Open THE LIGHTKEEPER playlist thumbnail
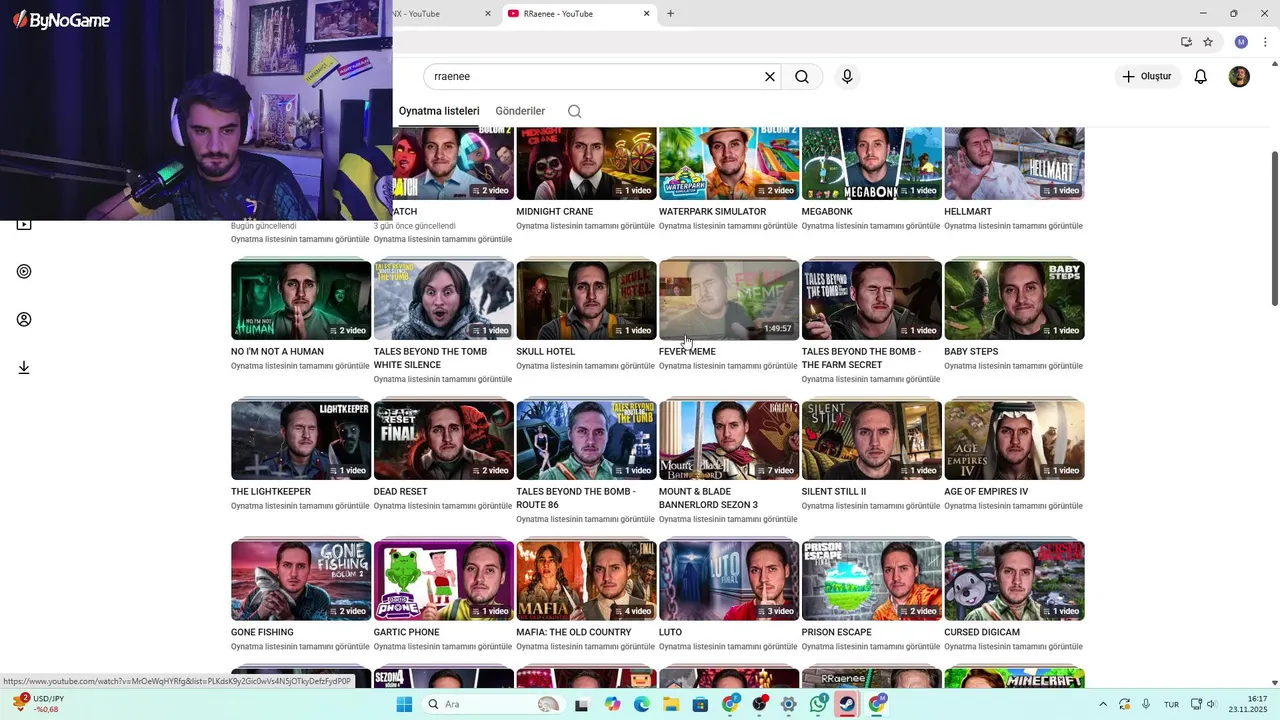The width and height of the screenshot is (1280, 720). pyautogui.click(x=301, y=440)
